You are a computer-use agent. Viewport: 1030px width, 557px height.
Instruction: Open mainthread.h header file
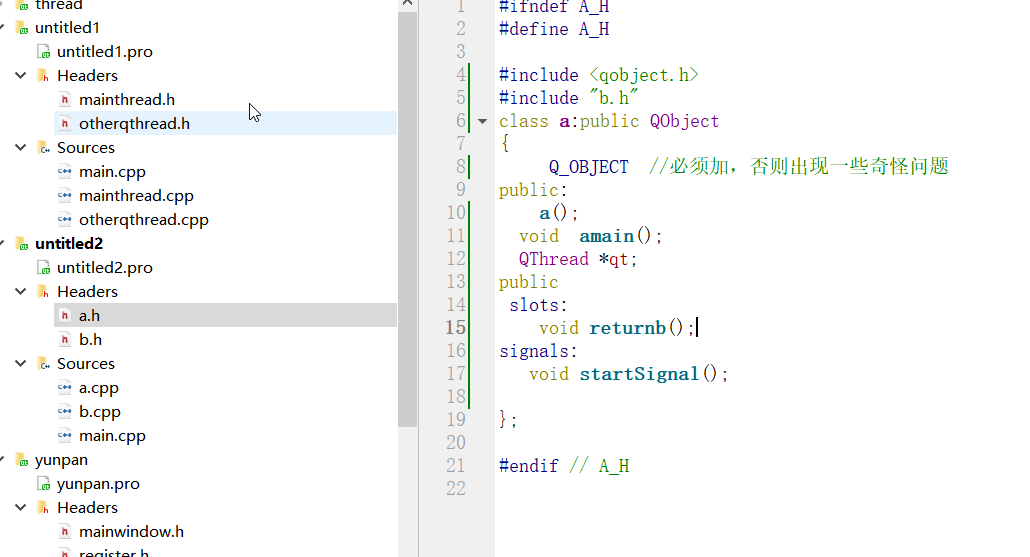pos(127,100)
